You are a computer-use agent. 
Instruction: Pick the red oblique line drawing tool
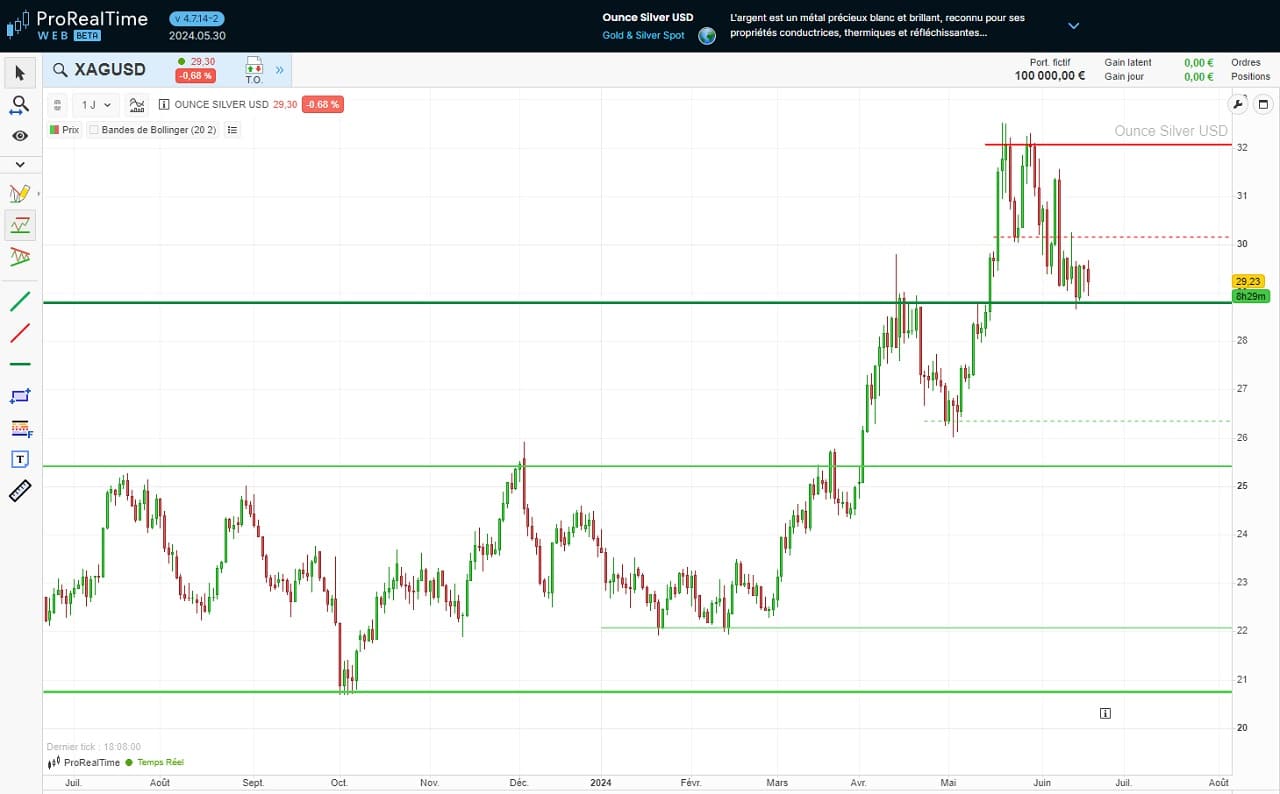point(20,333)
